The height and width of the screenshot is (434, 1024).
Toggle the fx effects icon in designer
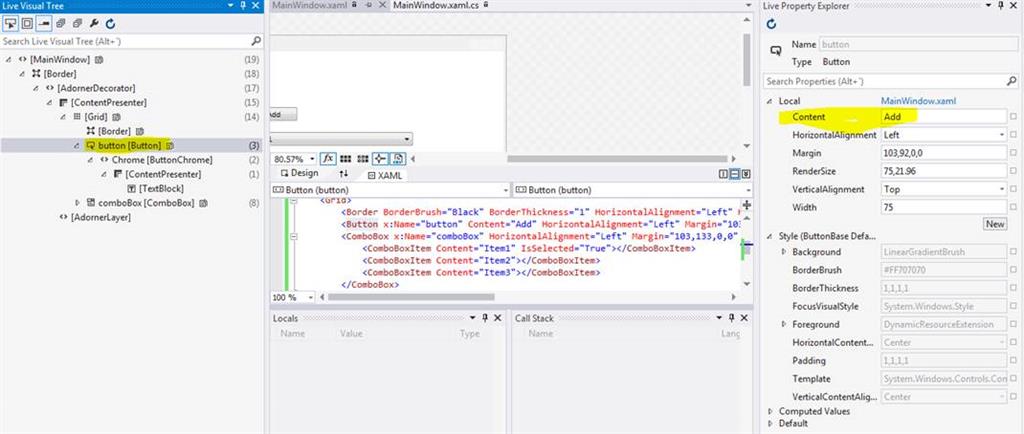328,159
